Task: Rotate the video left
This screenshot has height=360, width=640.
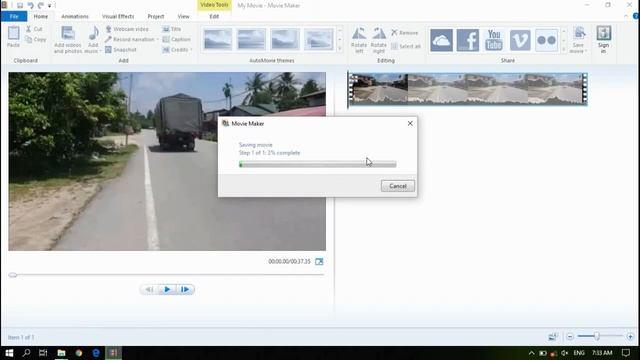Action: pyautogui.click(x=359, y=40)
